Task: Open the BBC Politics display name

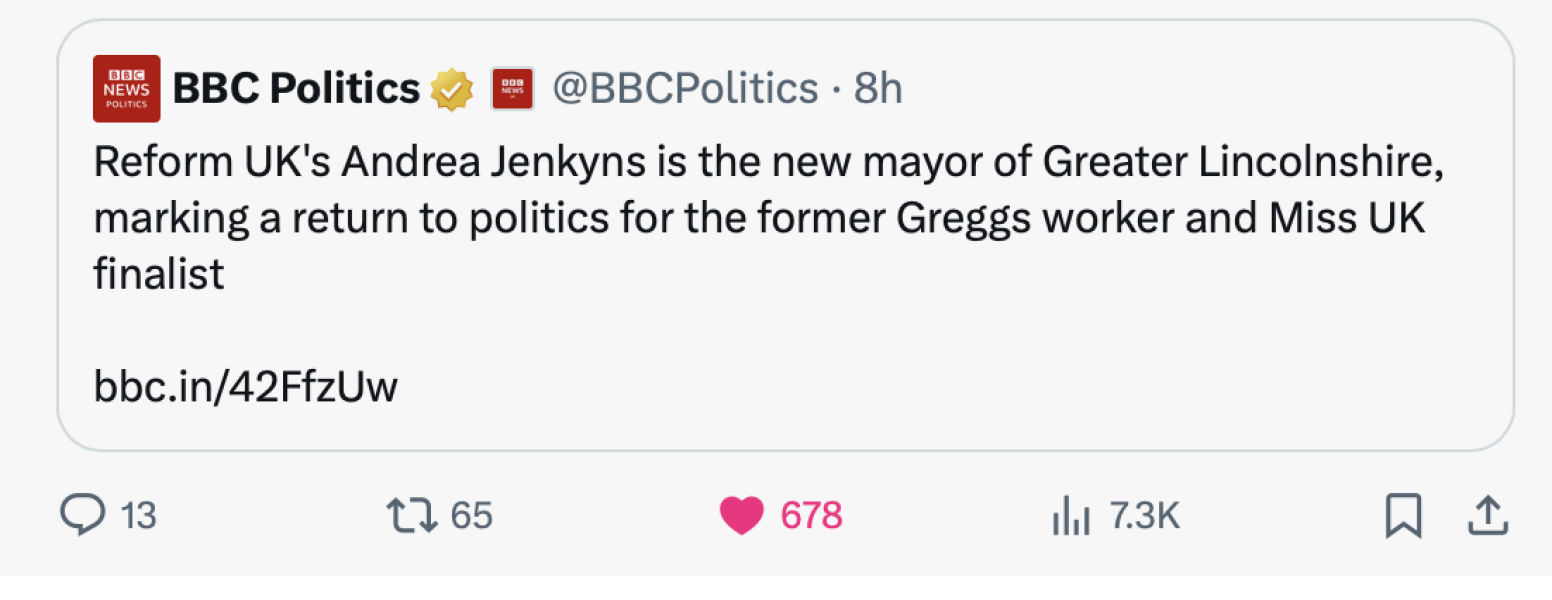Action: (296, 87)
